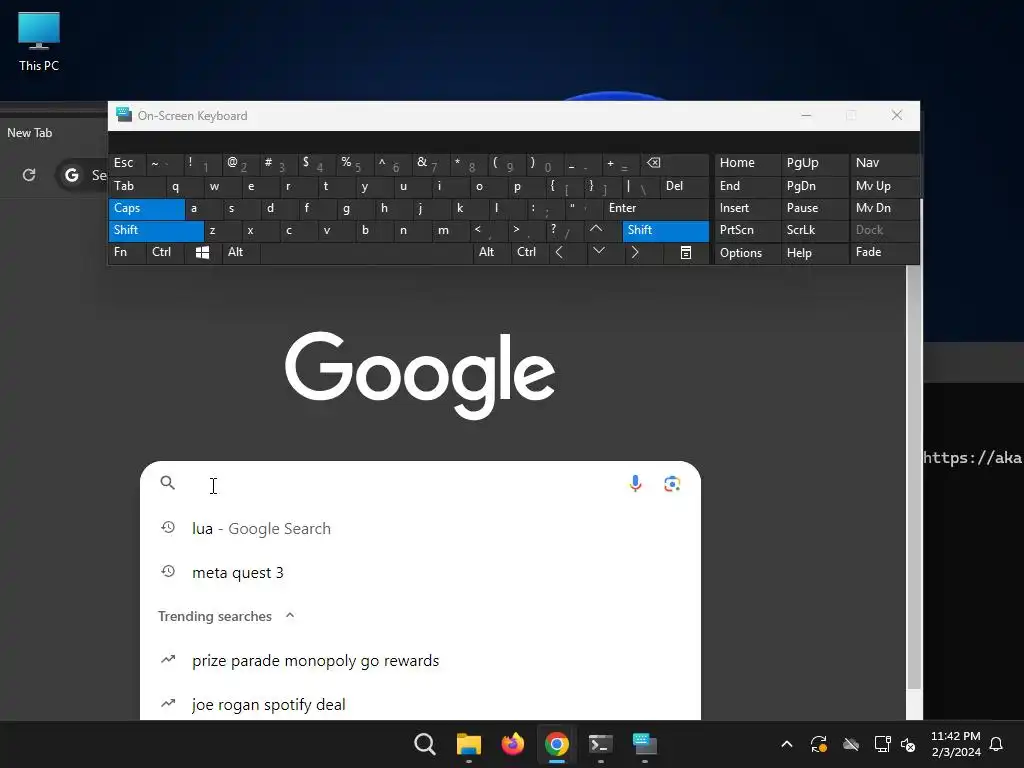Select 'meta quest 3' history suggestion
The width and height of the screenshot is (1024, 768).
click(x=420, y=573)
